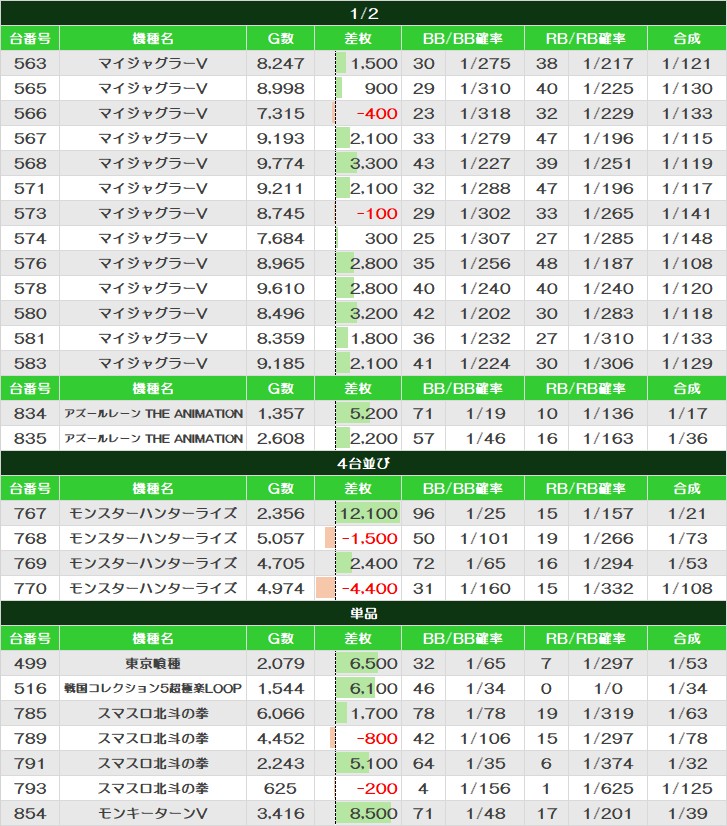Viewport: 727px width, 826px height.
Task: Select machine number 571 cell
Action: click(30, 189)
